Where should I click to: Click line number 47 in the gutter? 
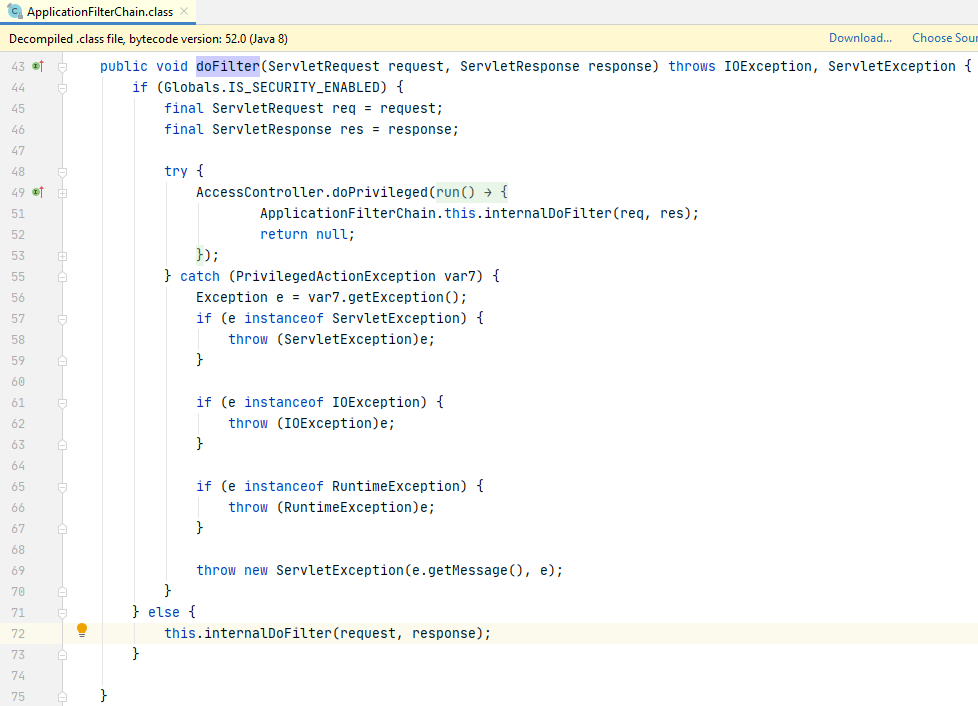tap(18, 151)
